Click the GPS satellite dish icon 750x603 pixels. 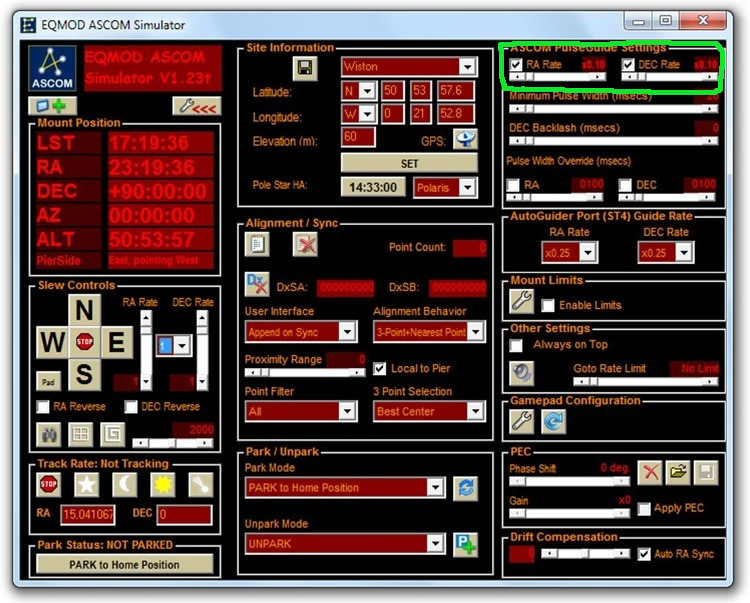pos(465,139)
